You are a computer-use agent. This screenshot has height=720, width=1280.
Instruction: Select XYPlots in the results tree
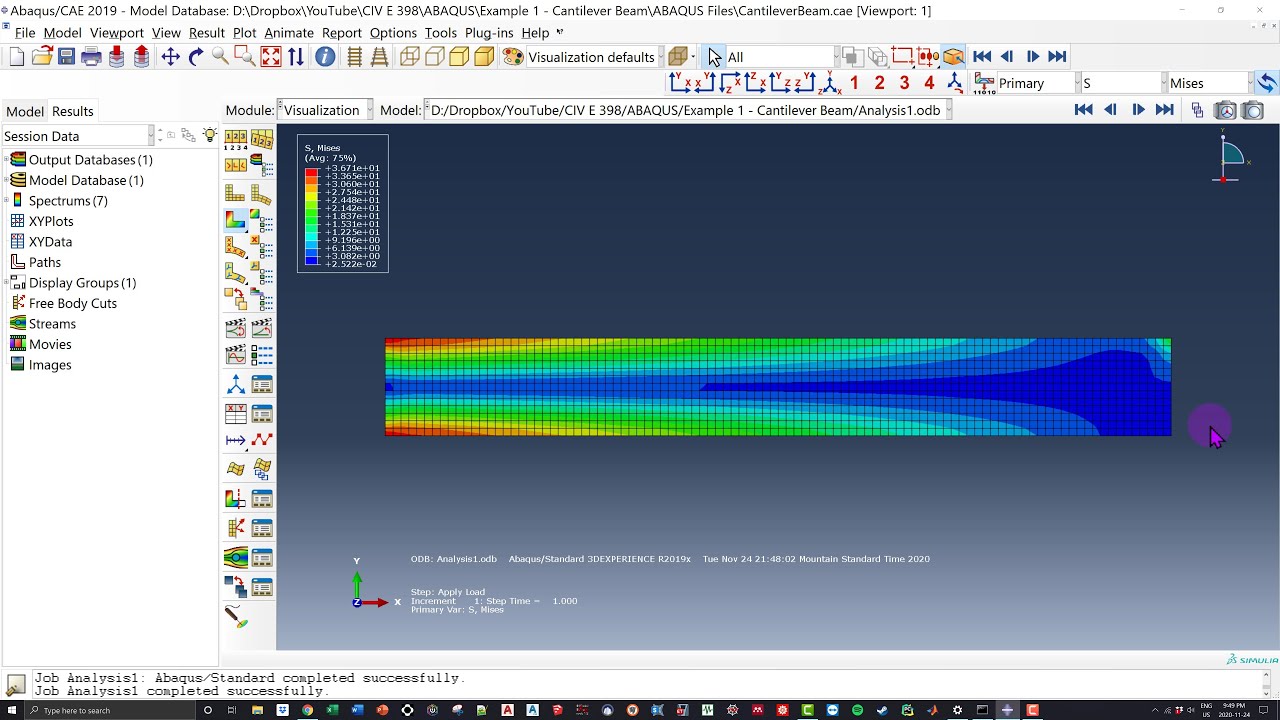click(x=51, y=221)
